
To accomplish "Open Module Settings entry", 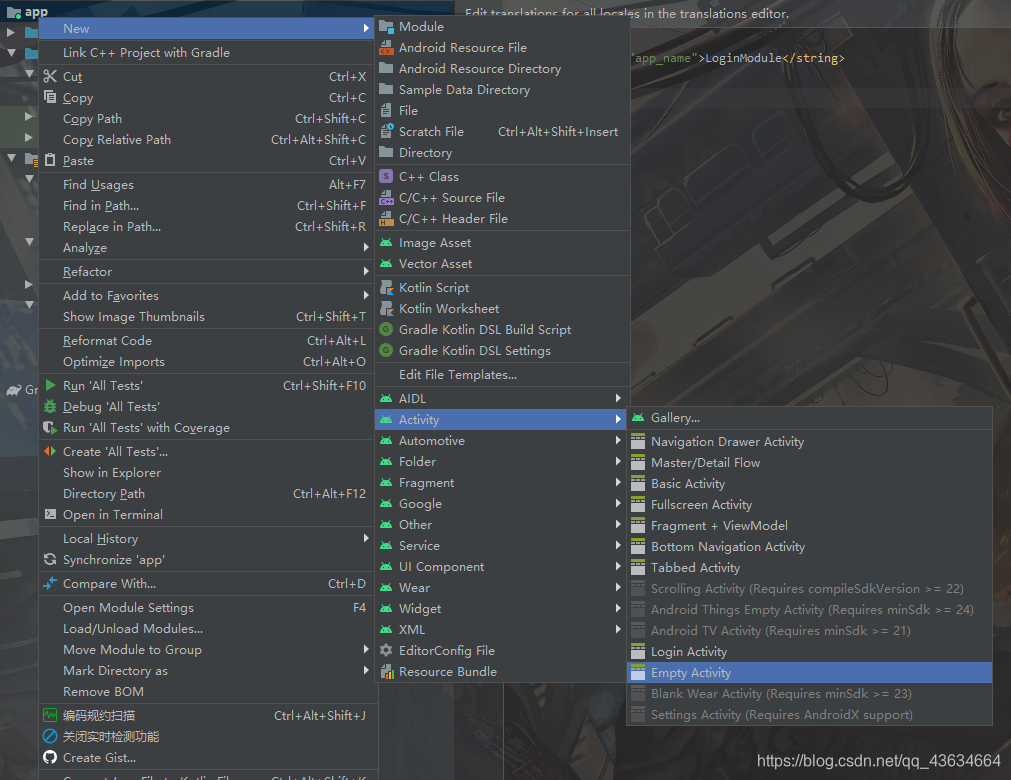I will pyautogui.click(x=206, y=607).
